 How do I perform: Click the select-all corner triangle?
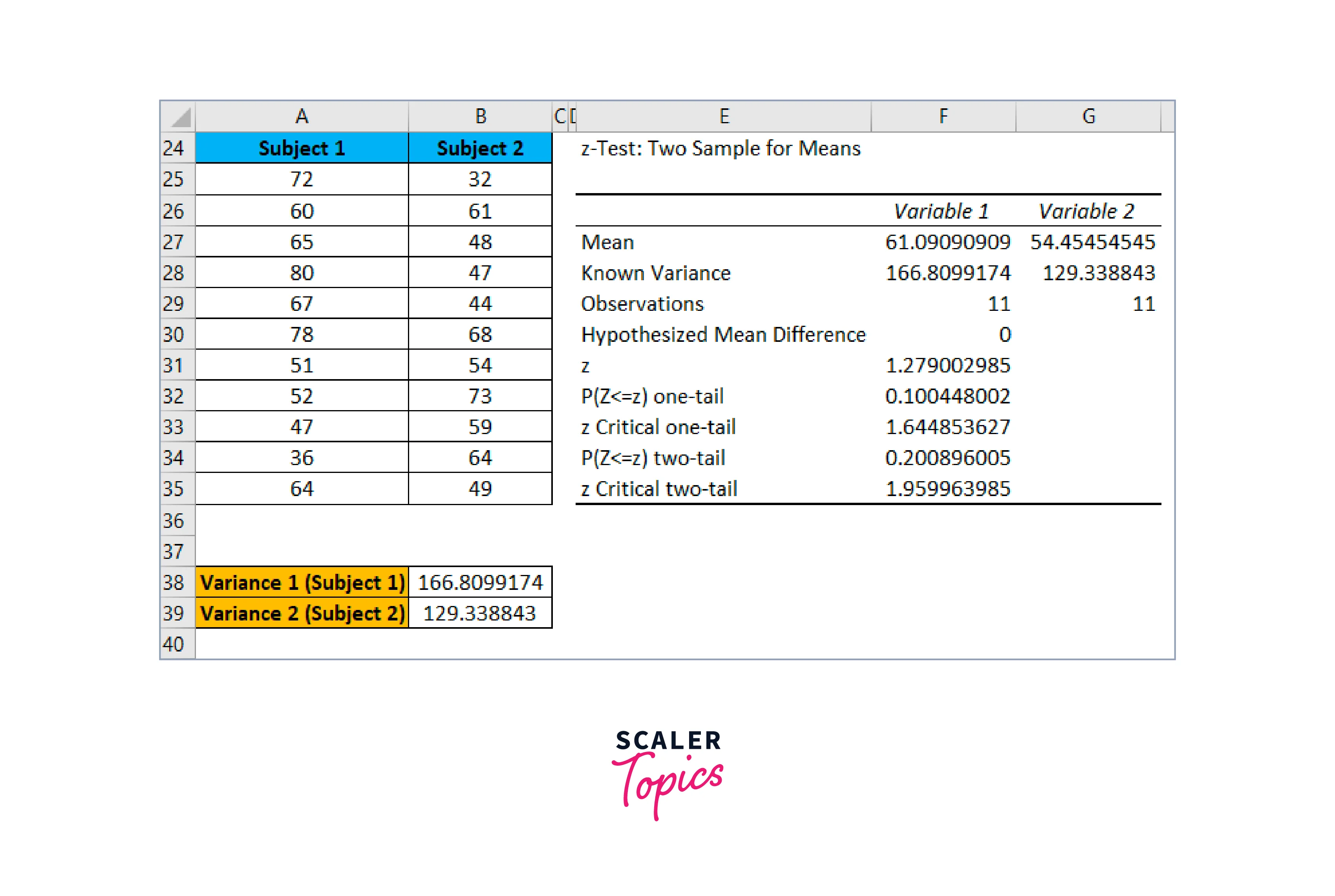[x=178, y=117]
